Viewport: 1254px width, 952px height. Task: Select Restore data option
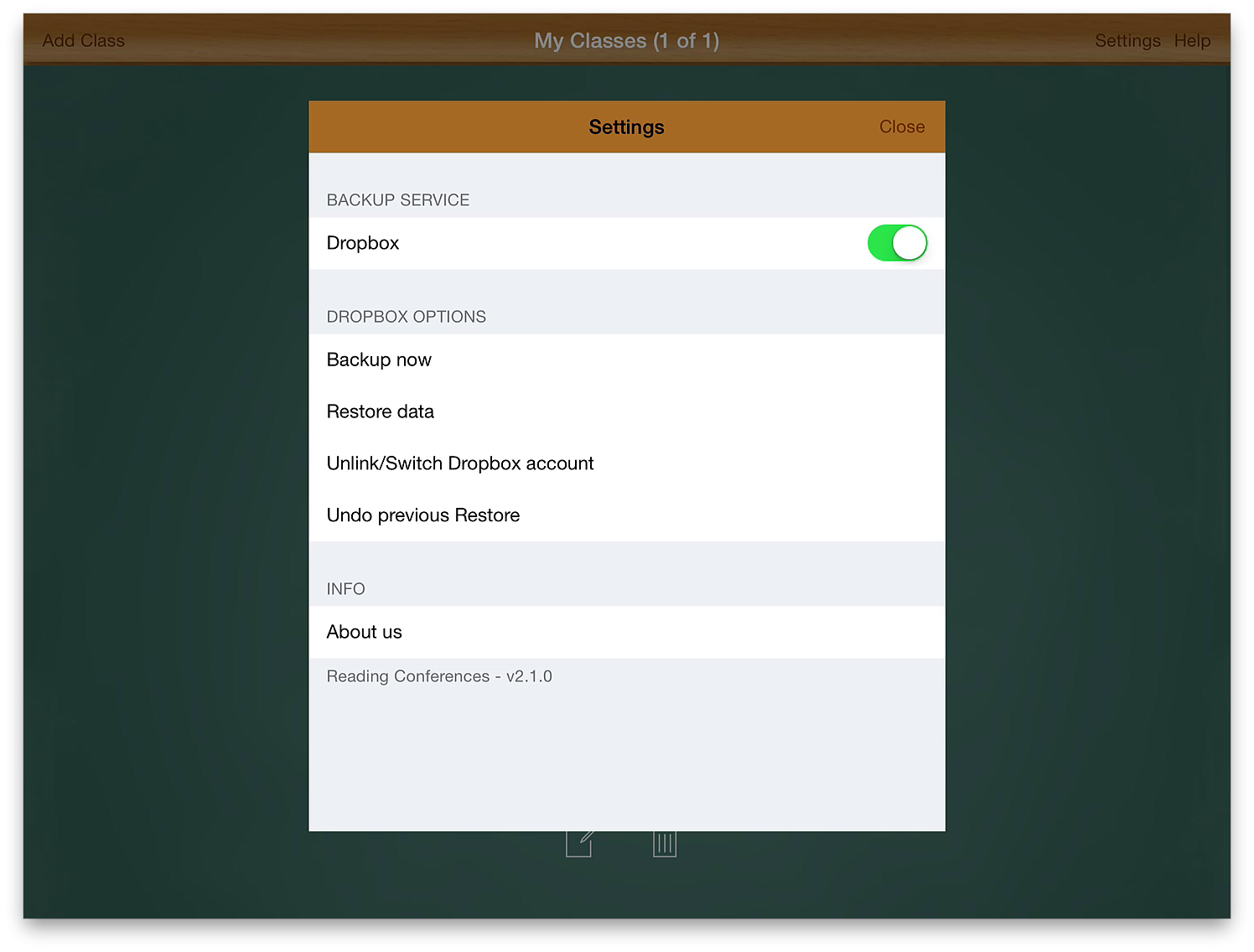tap(626, 411)
